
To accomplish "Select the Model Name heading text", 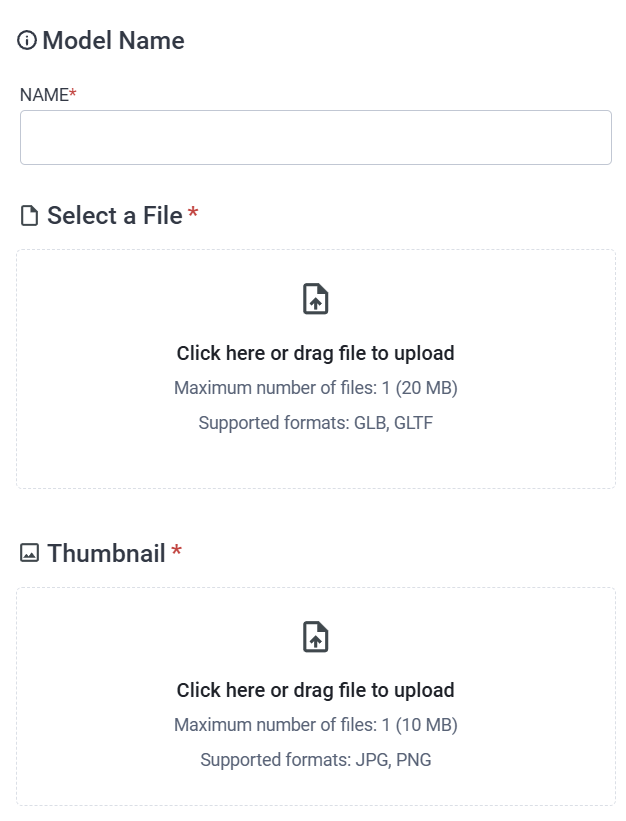I will (x=114, y=40).
